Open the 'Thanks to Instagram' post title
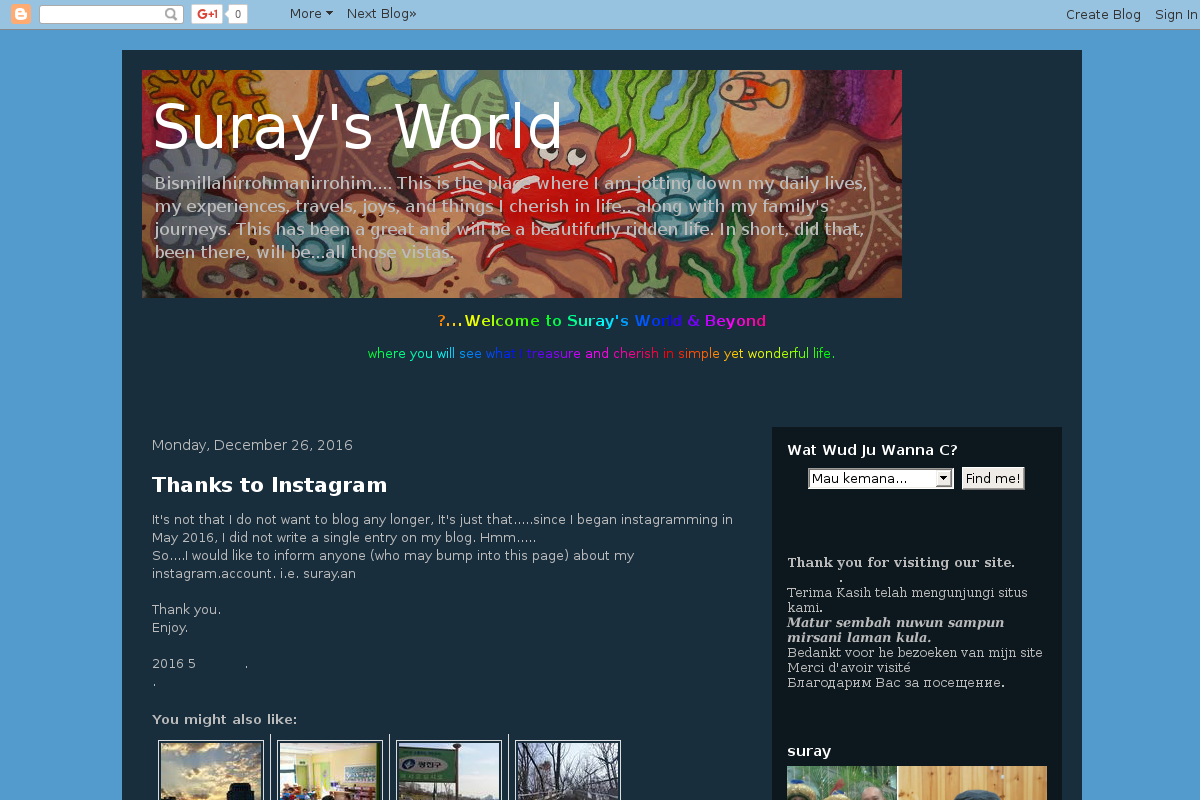The width and height of the screenshot is (1200, 800). 269,485
